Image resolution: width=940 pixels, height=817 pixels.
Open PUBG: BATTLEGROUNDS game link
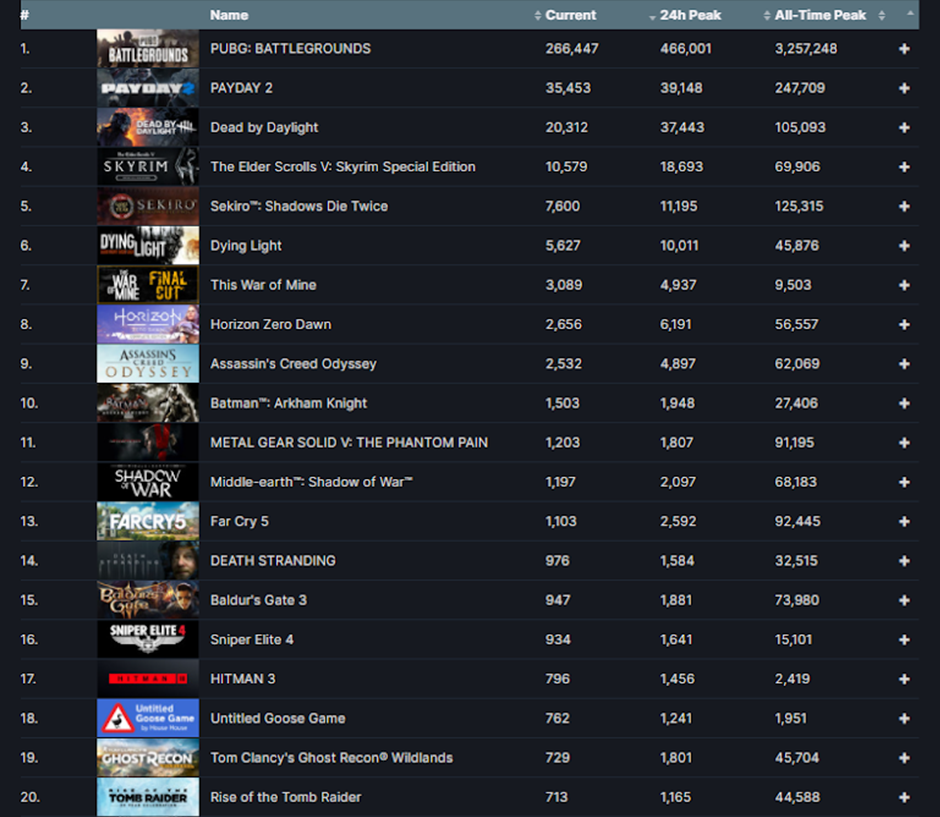[290, 49]
